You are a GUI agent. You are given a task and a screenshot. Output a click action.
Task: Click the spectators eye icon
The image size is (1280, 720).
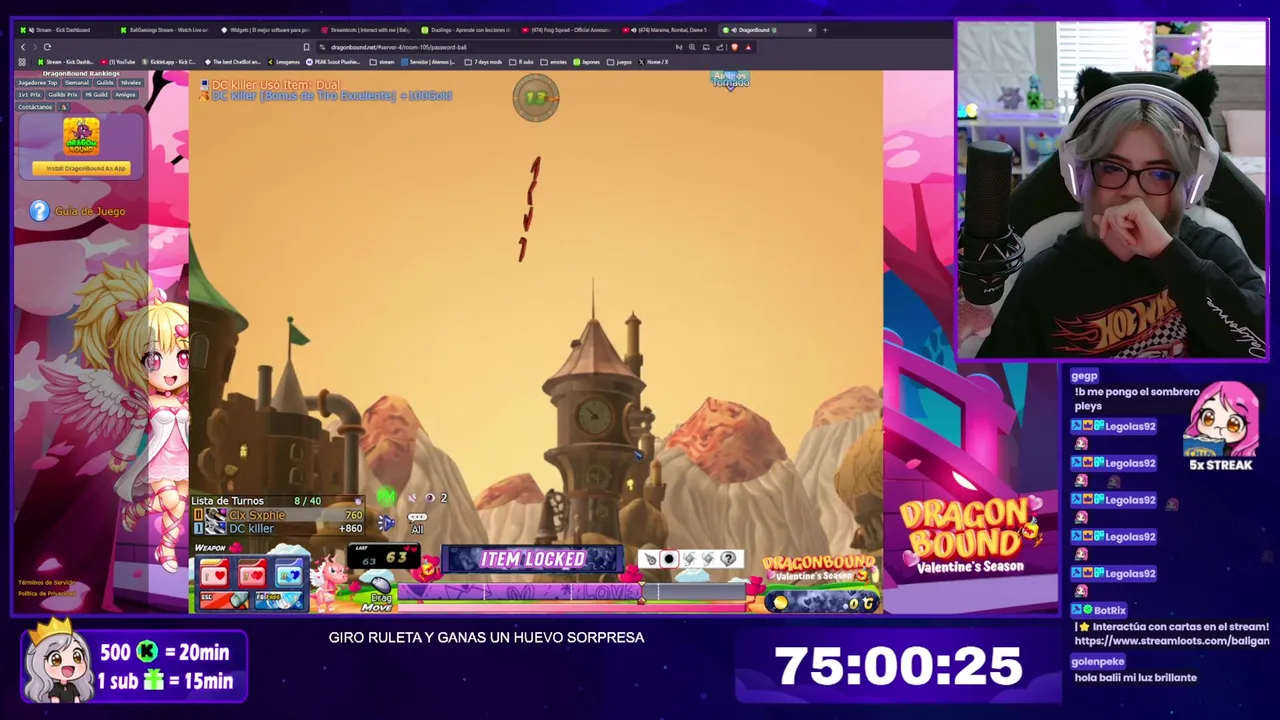(x=430, y=498)
